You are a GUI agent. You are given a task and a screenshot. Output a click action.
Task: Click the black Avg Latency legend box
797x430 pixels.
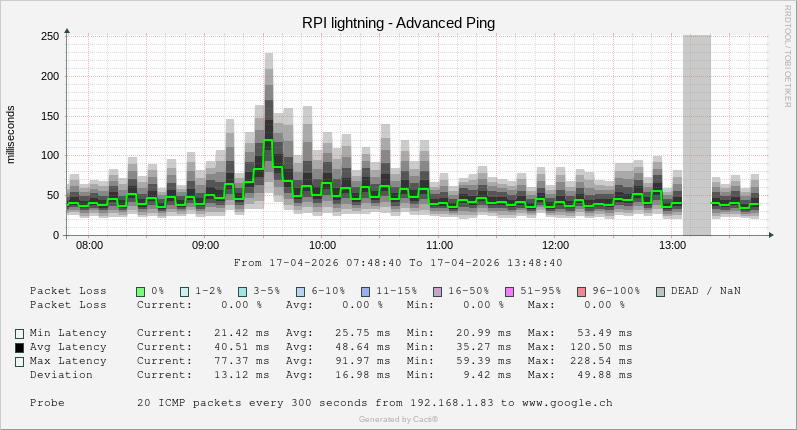19,348
